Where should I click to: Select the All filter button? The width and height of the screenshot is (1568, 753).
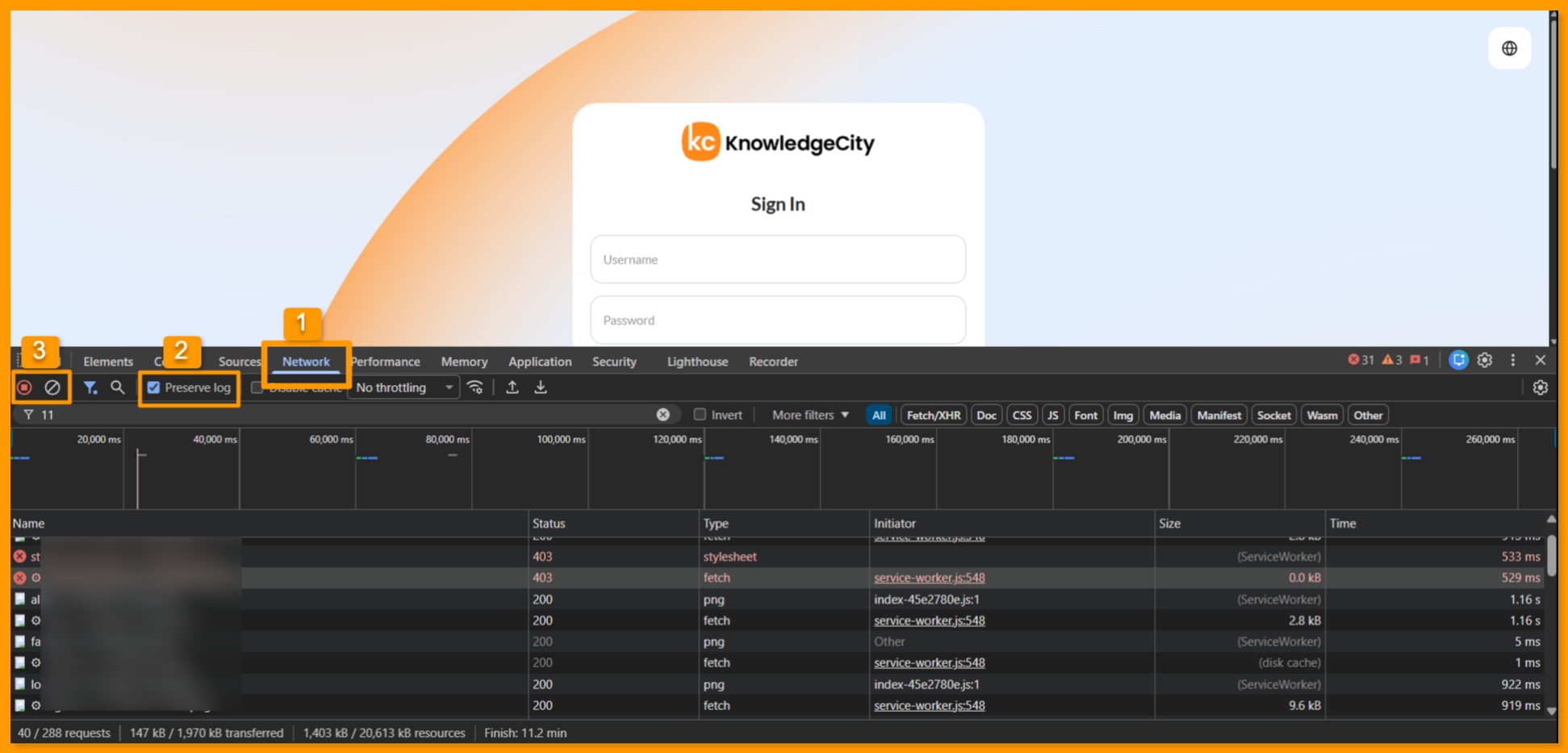point(879,416)
